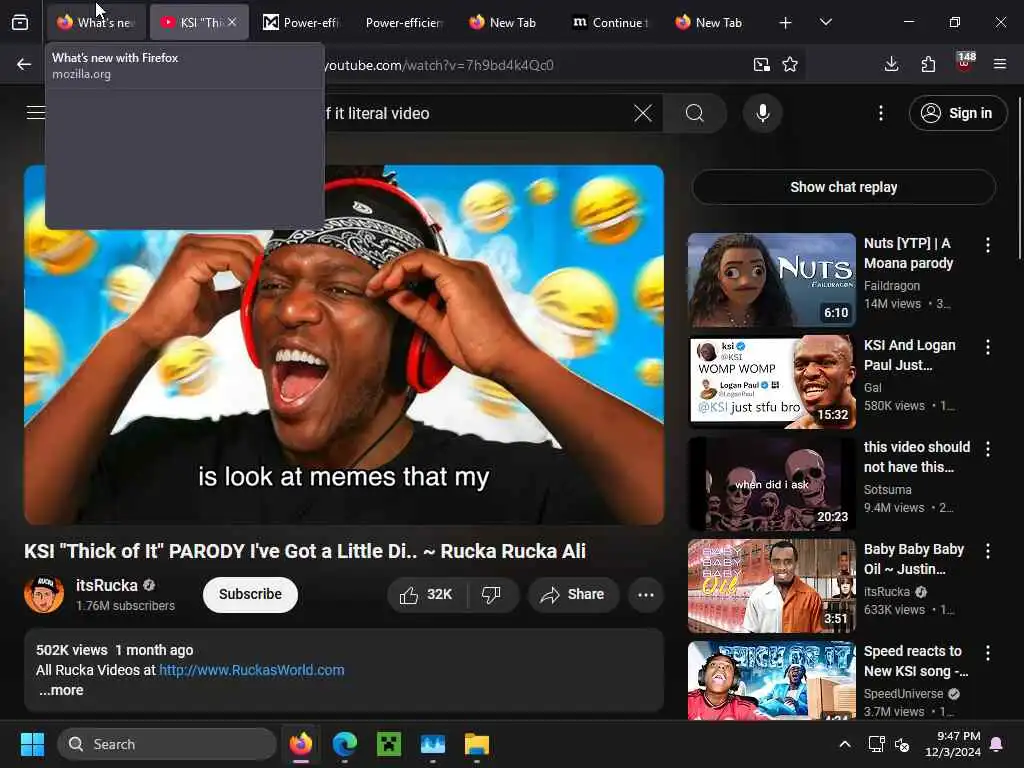Screen dimensions: 1024x768
Task: Expand description with ...more
Action: [x=61, y=690]
